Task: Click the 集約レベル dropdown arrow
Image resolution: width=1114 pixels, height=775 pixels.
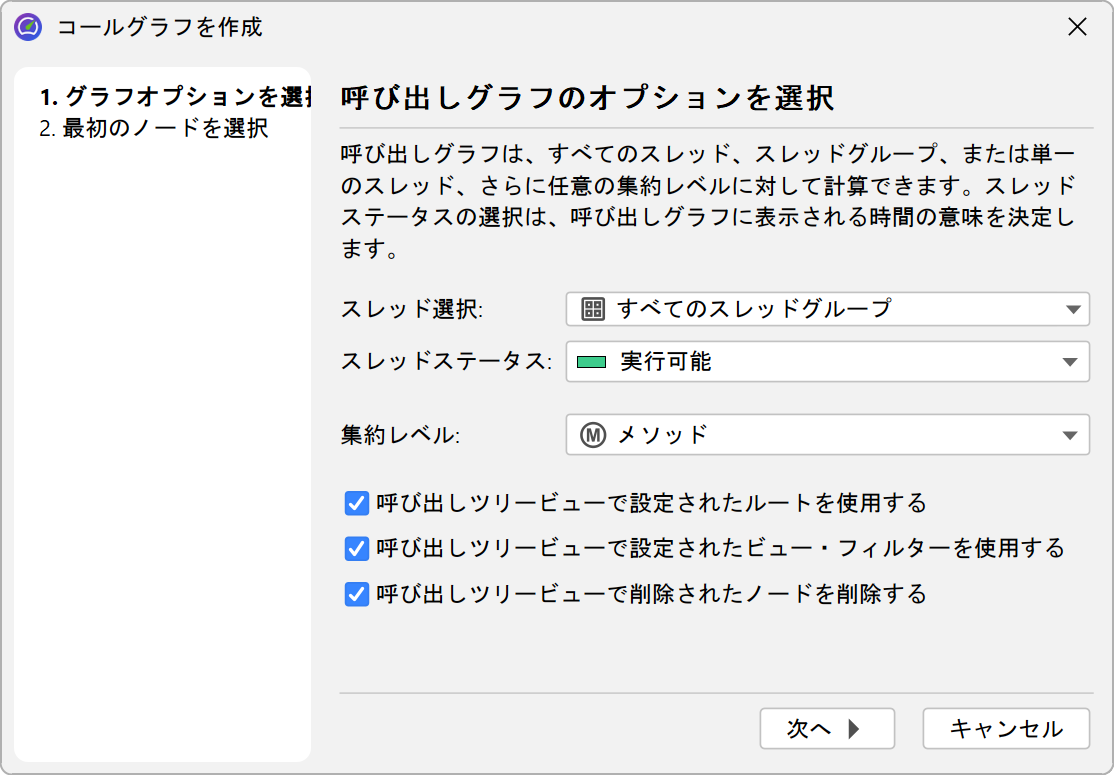Action: (1073, 436)
